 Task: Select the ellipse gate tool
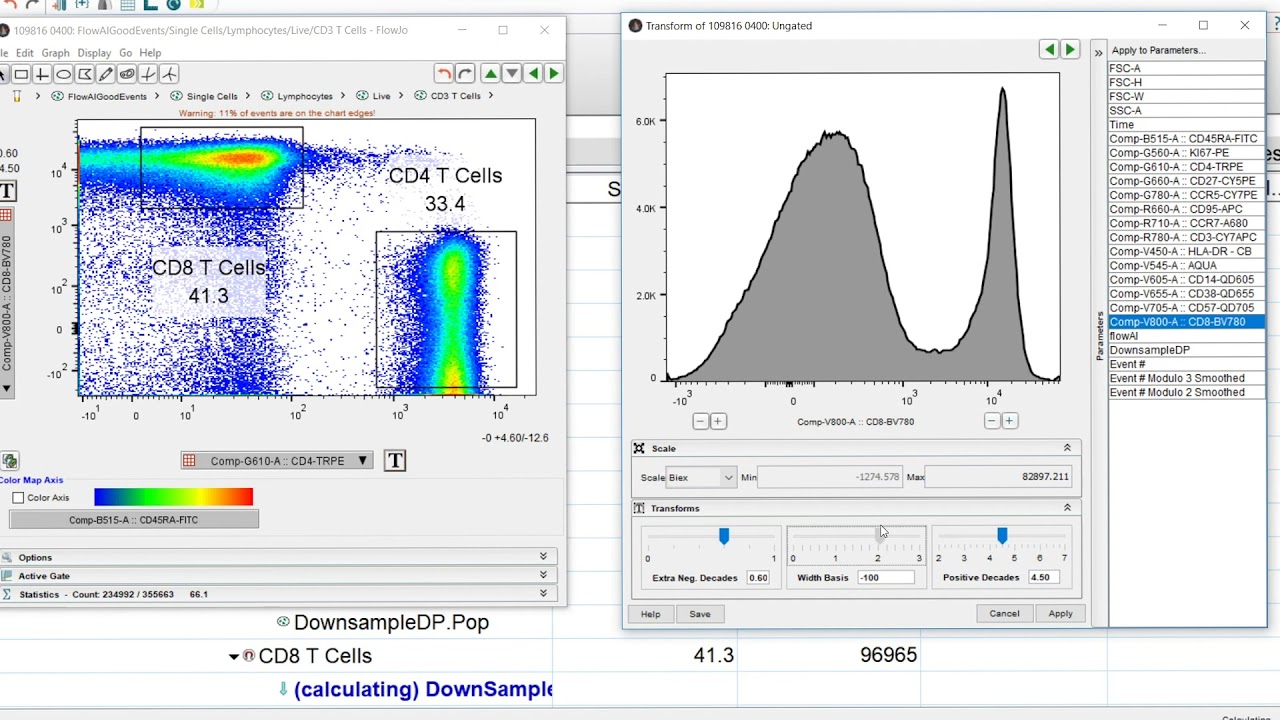pyautogui.click(x=63, y=74)
